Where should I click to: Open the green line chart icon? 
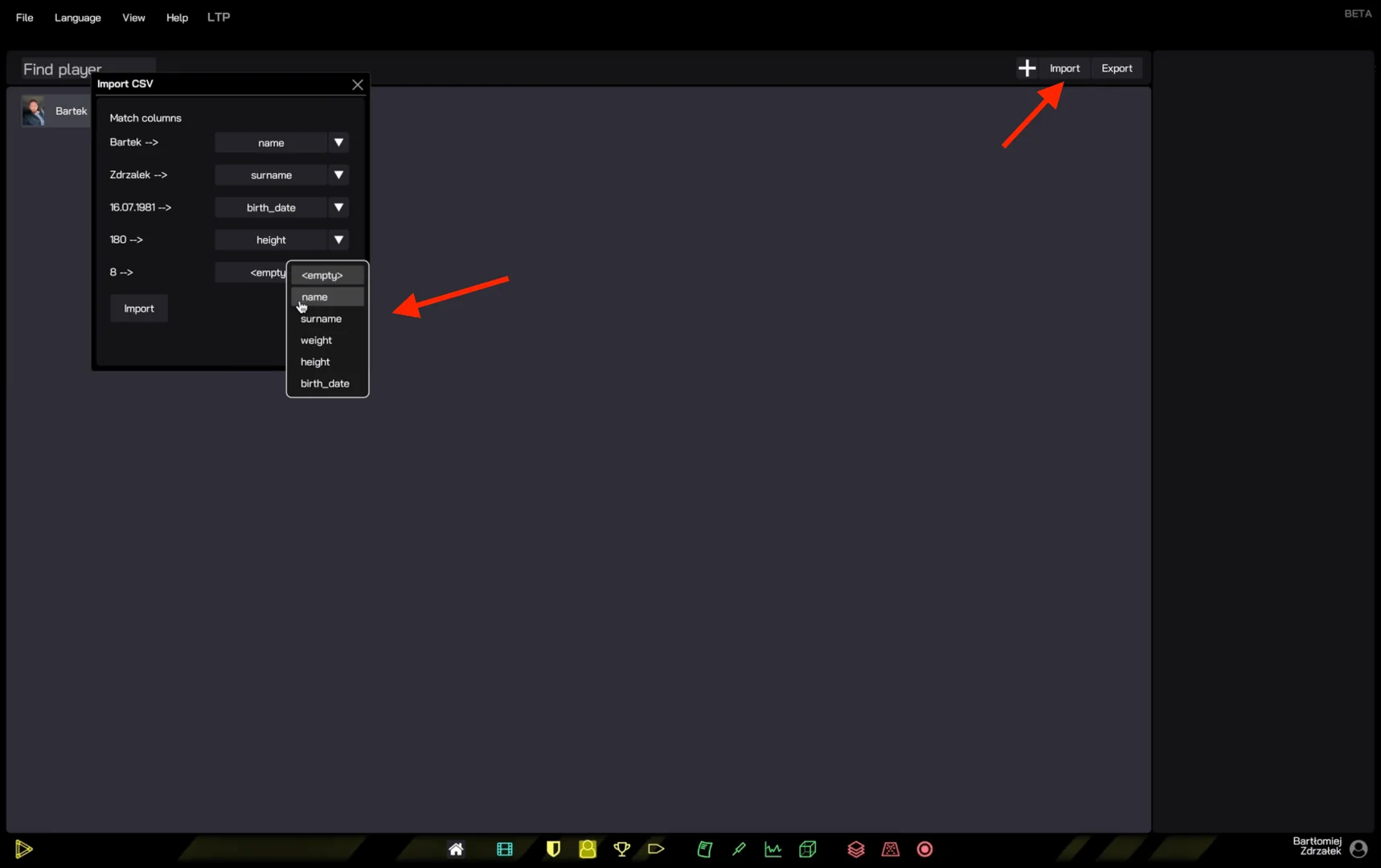[772, 850]
